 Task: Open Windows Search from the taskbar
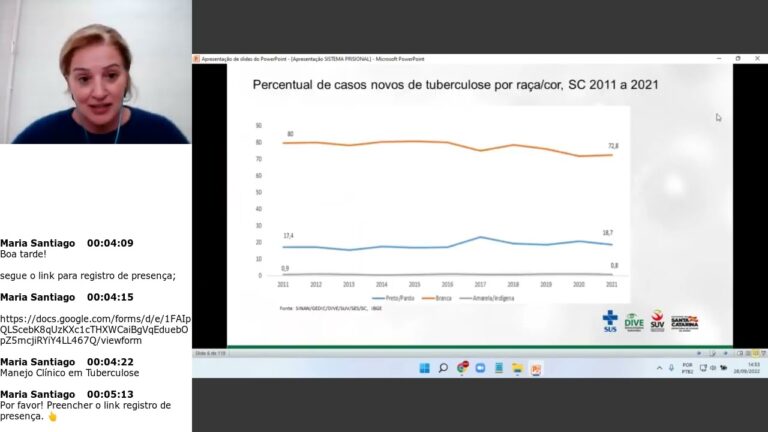tap(443, 368)
